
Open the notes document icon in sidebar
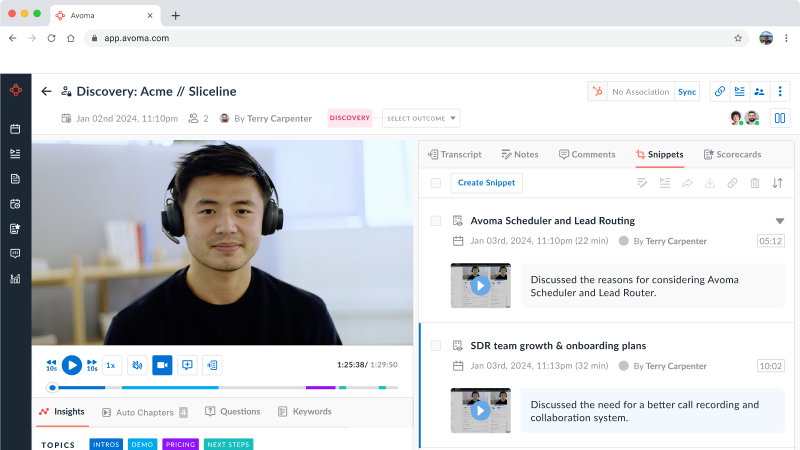[x=15, y=179]
